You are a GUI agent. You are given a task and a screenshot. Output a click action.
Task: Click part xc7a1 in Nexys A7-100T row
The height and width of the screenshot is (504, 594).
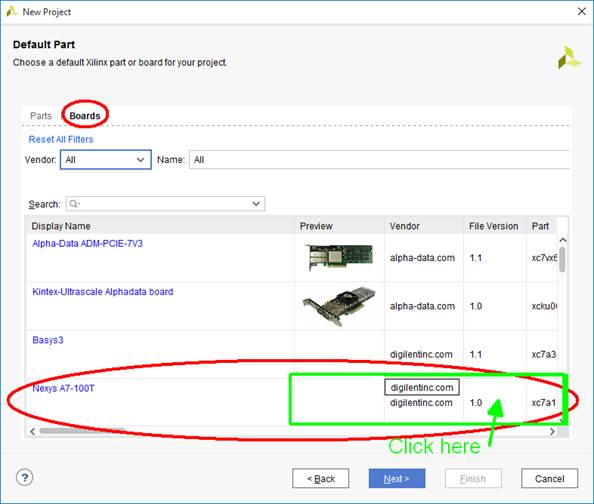click(544, 402)
